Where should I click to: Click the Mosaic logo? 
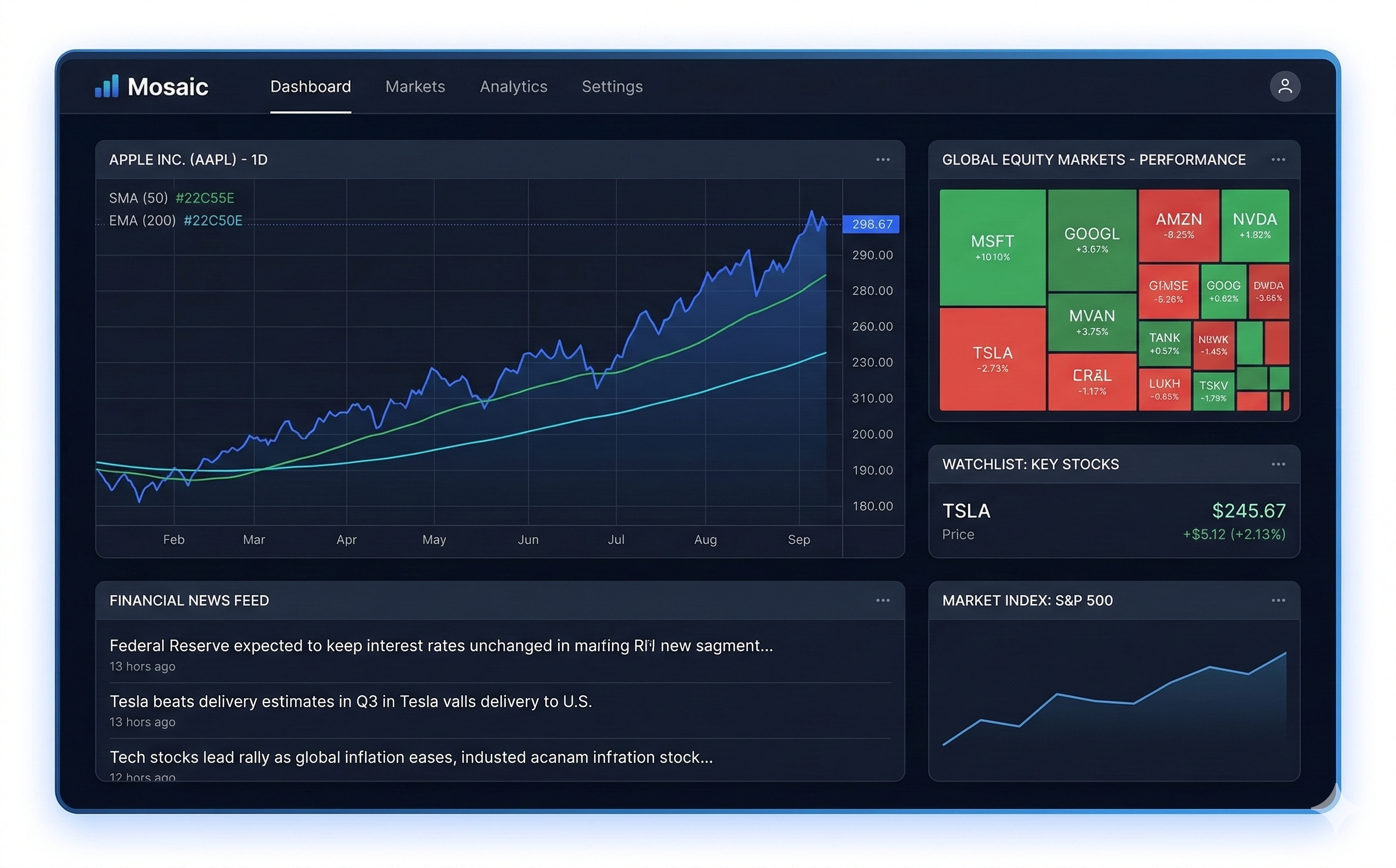point(152,86)
